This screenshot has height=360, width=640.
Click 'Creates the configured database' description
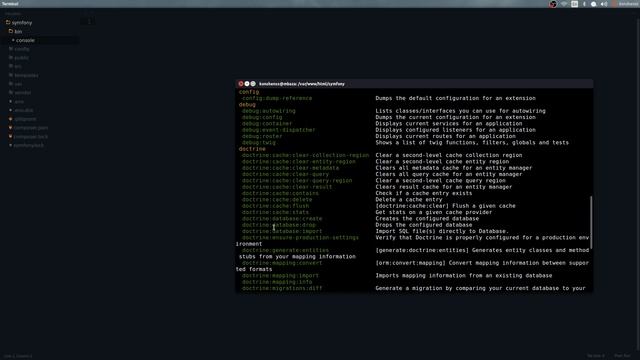click(x=427, y=219)
